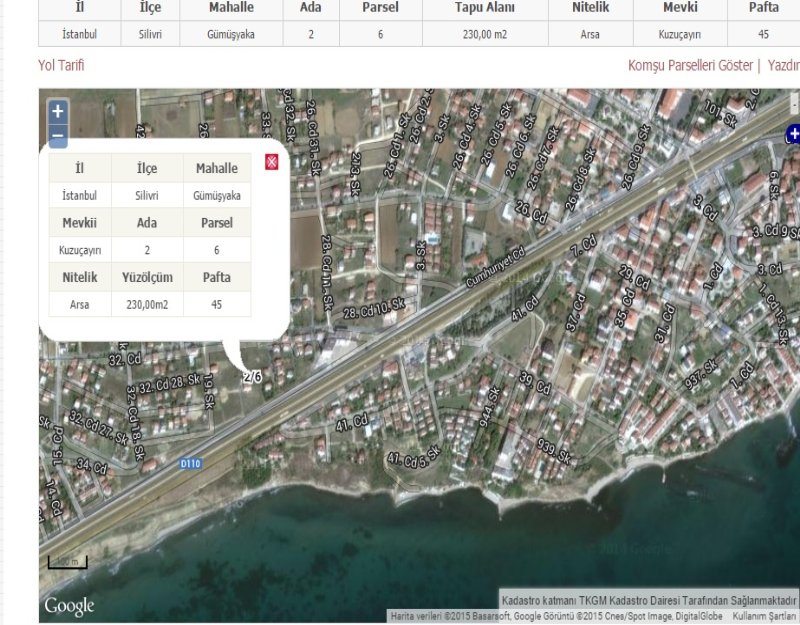Image resolution: width=800 pixels, height=625 pixels.
Task: Select the Gümüşyaka cell in the popup
Action: point(217,196)
